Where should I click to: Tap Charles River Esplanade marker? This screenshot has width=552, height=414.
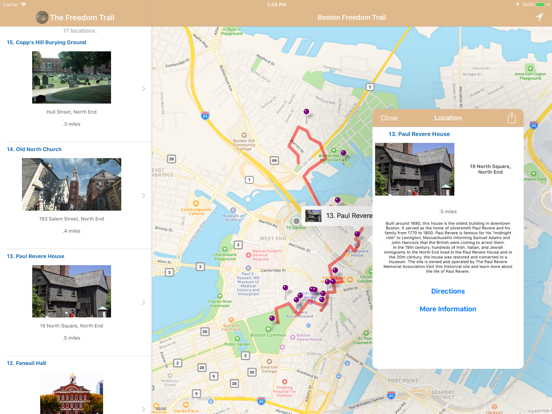[220, 296]
